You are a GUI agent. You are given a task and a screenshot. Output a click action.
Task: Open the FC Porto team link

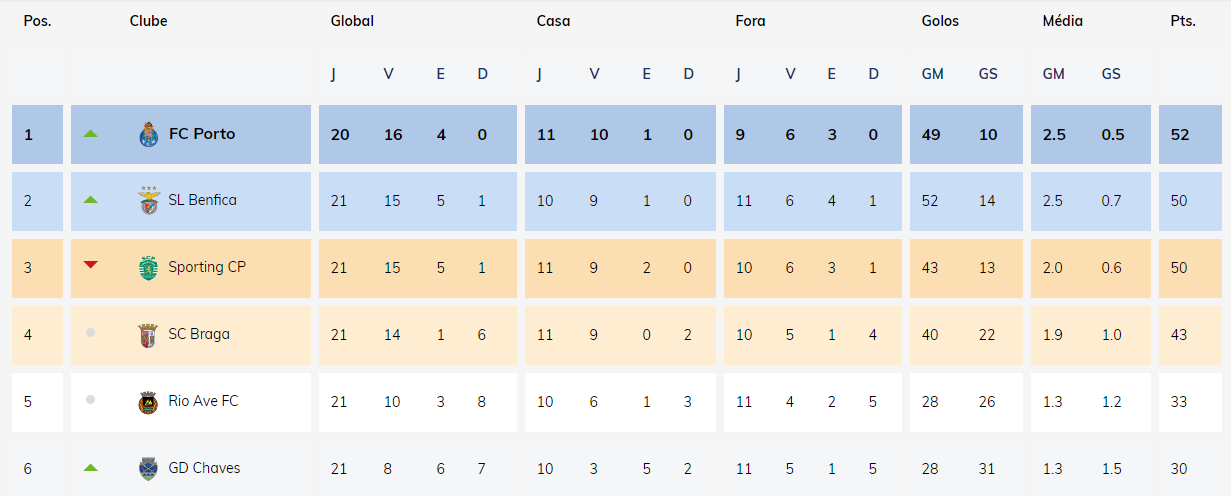click(202, 134)
